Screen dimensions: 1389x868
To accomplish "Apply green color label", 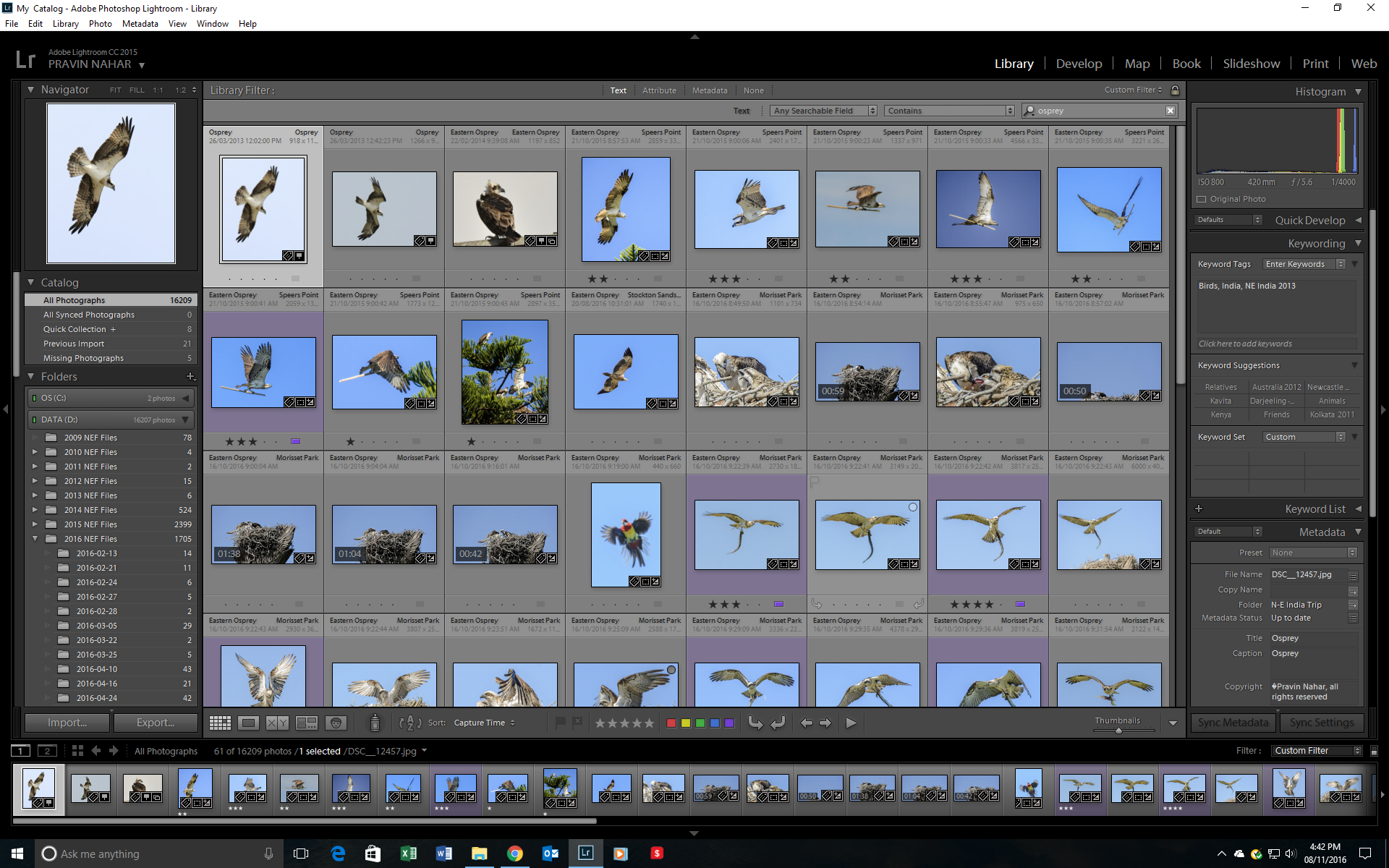I will [700, 723].
